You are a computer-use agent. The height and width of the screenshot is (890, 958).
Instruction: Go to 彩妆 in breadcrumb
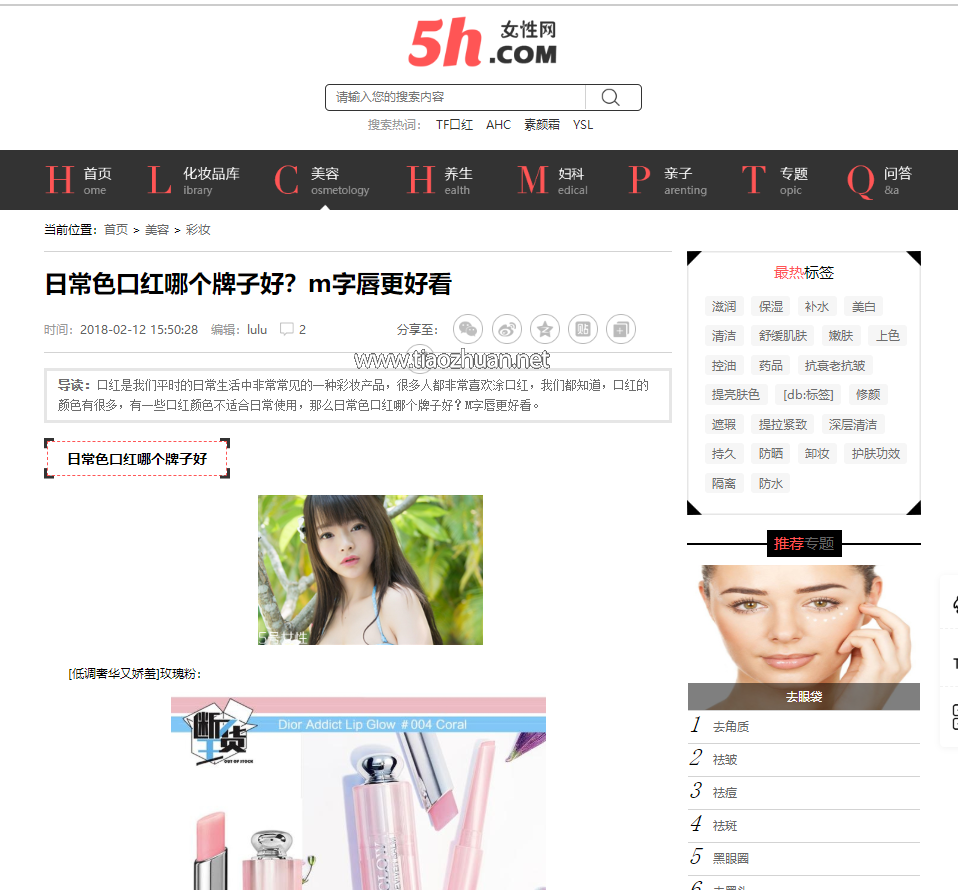198,230
